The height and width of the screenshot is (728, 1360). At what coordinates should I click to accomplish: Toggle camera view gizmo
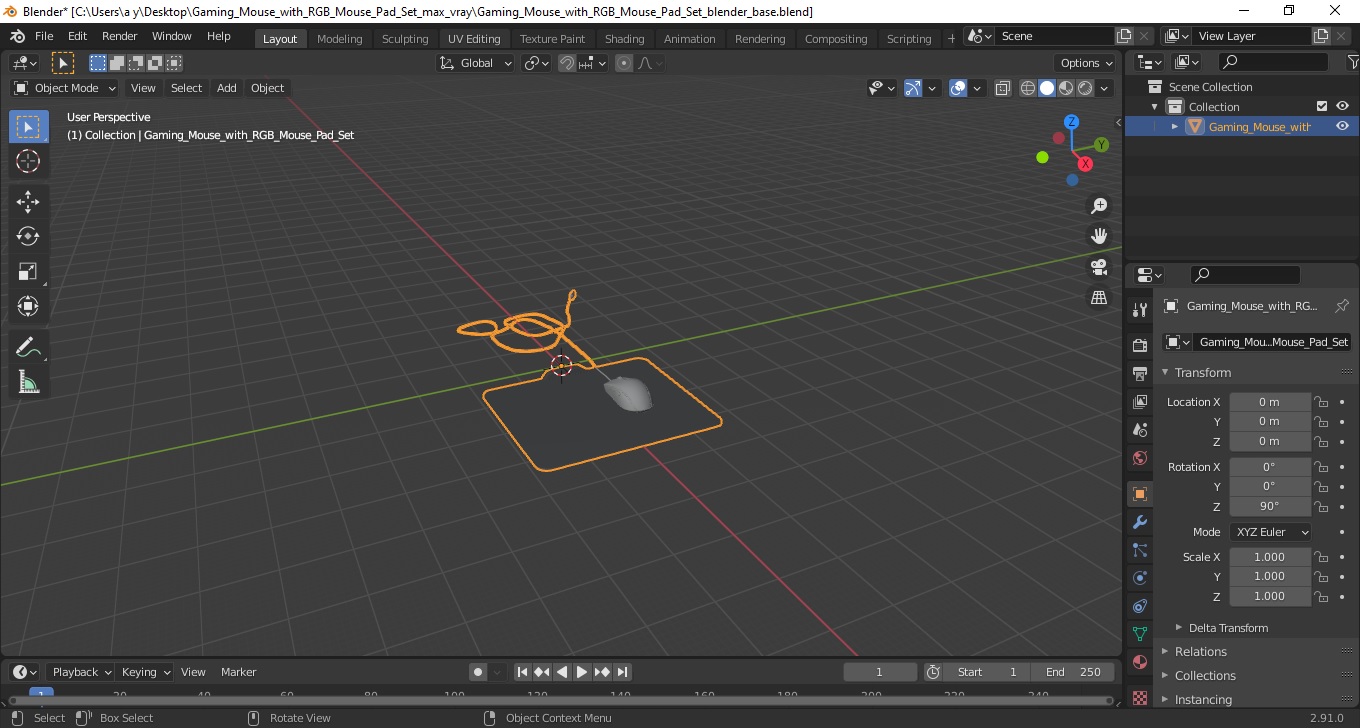[1099, 267]
